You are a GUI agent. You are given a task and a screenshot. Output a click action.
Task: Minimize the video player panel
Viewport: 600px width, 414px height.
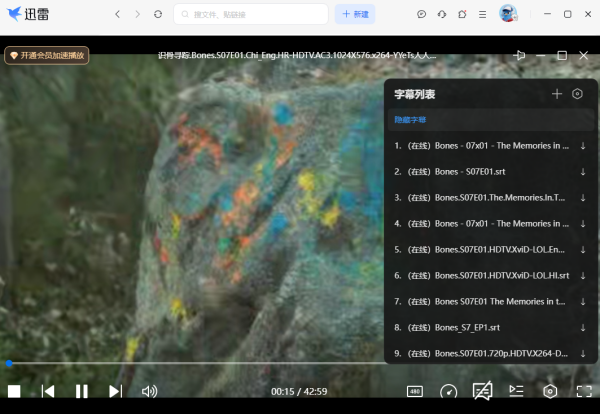pos(541,55)
